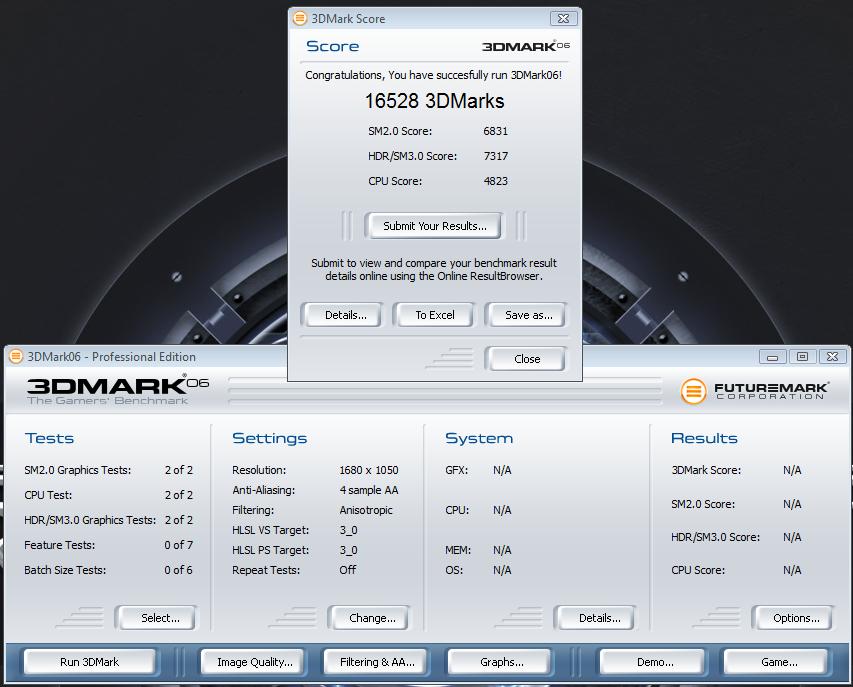
Task: Export the score with To Excel
Action: [x=435, y=315]
